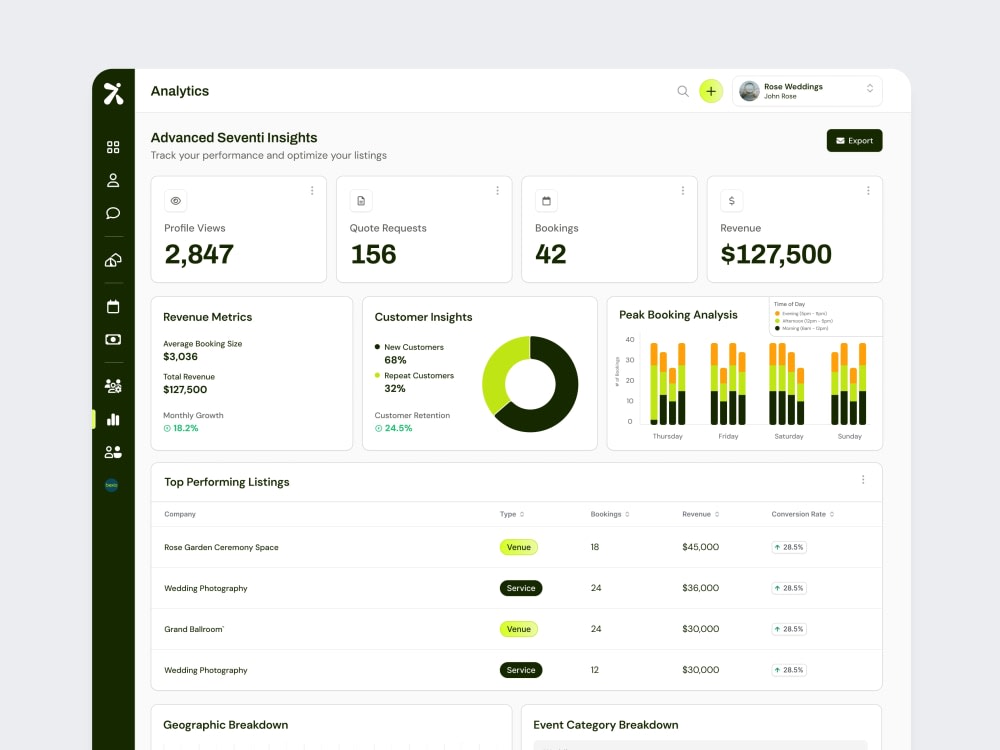This screenshot has height=750, width=1000.
Task: Click the Venue tag for Rose Garden Ceremony Space
Action: tap(518, 547)
